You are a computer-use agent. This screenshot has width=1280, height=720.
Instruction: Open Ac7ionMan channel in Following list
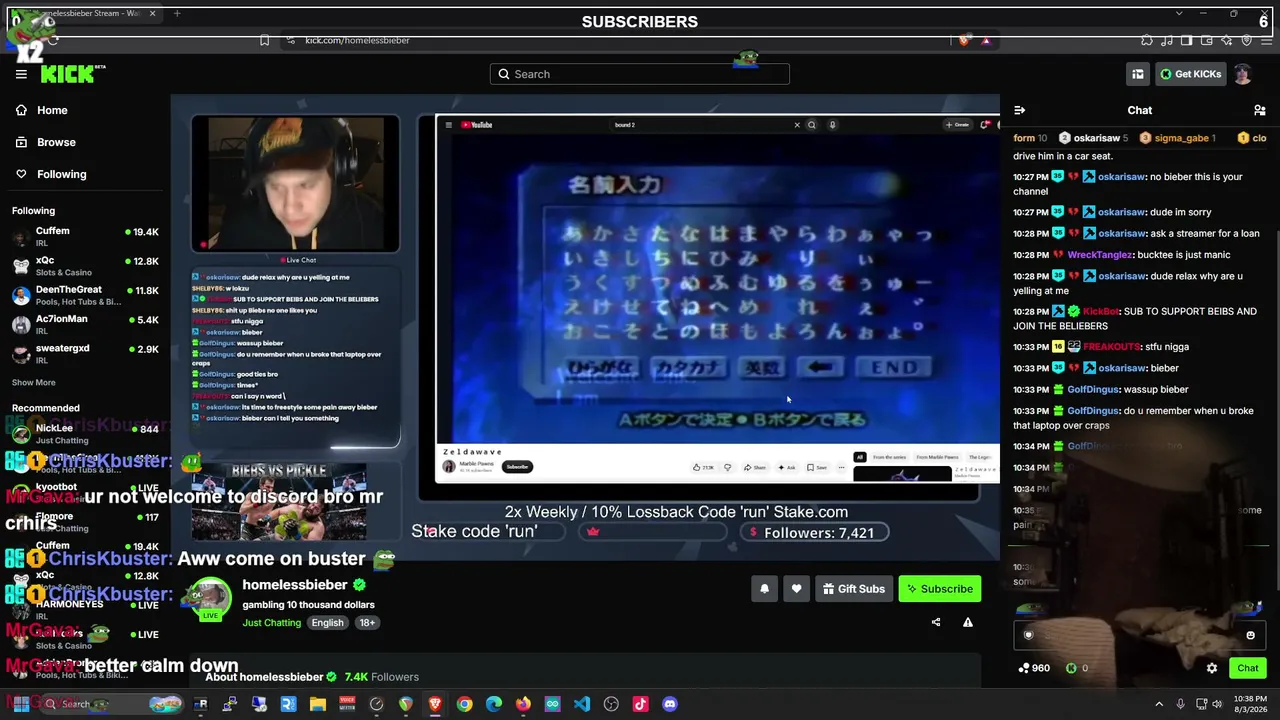tap(84, 324)
